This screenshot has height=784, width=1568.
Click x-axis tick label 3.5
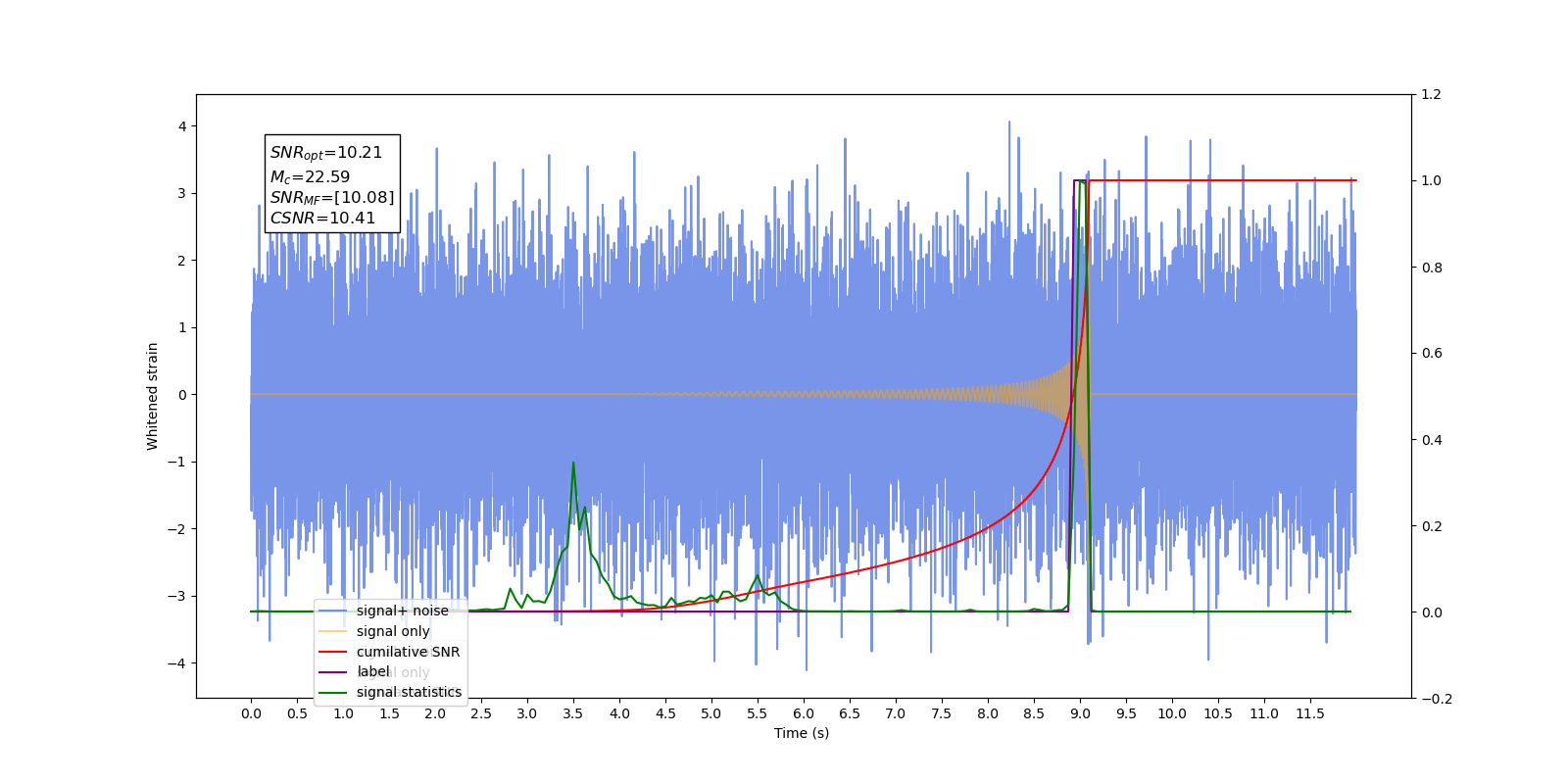coord(573,713)
